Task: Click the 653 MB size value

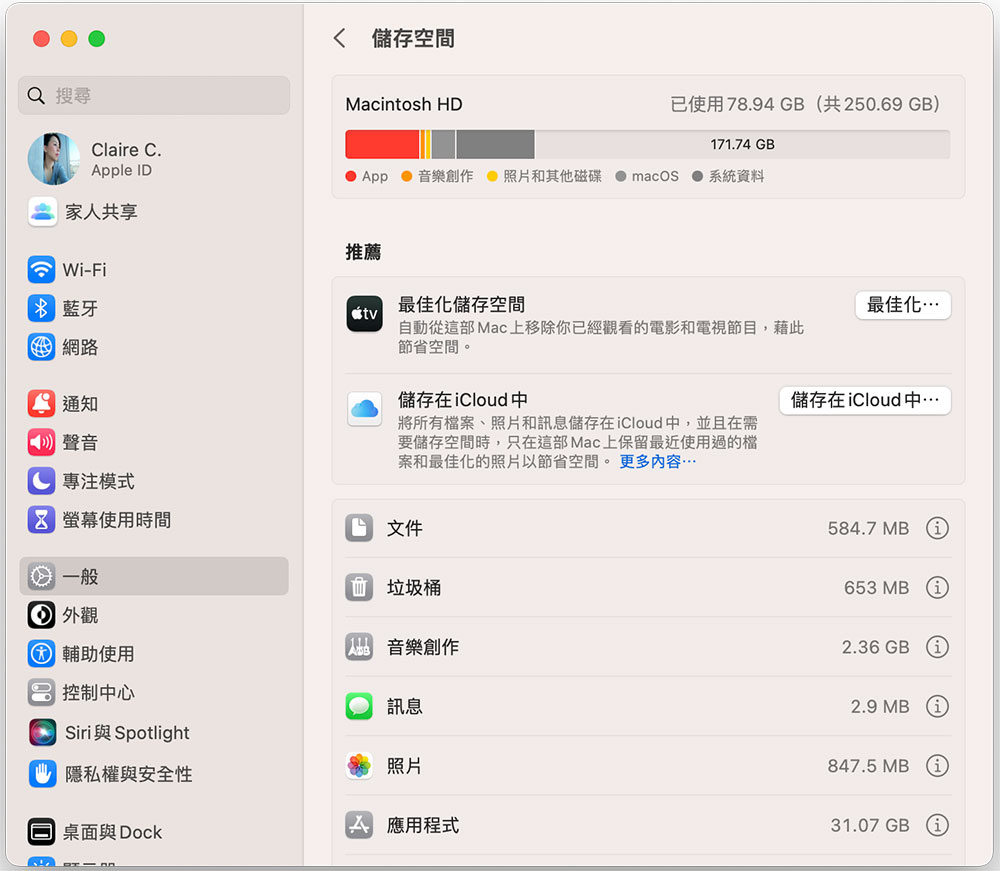Action: click(x=876, y=587)
